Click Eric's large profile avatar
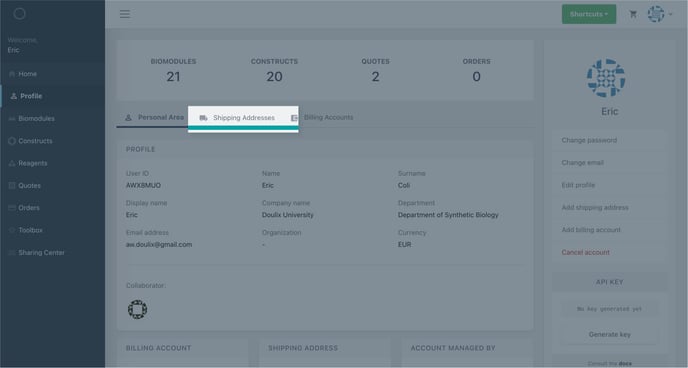 606,78
